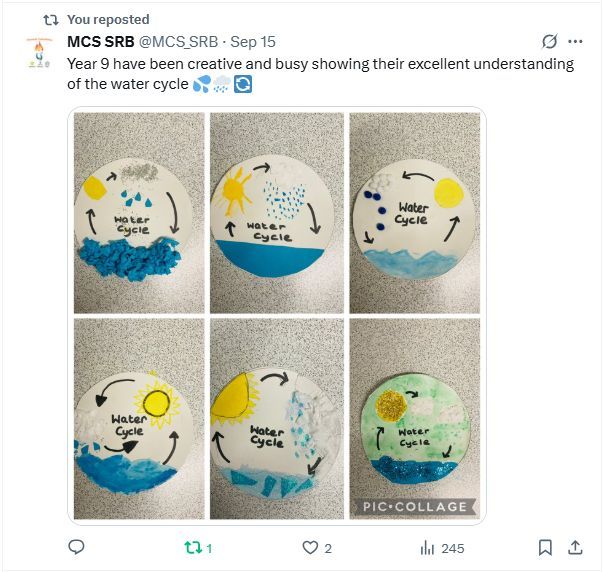
Task: Bookmark the MCS SRB post
Action: 545,548
